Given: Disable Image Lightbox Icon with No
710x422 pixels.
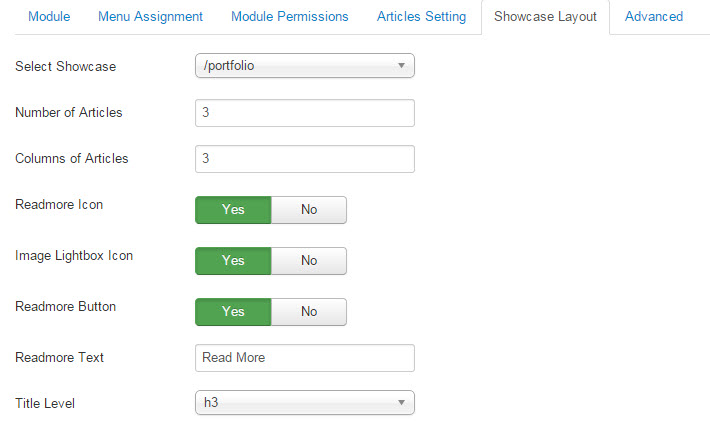Looking at the screenshot, I should click(x=309, y=261).
